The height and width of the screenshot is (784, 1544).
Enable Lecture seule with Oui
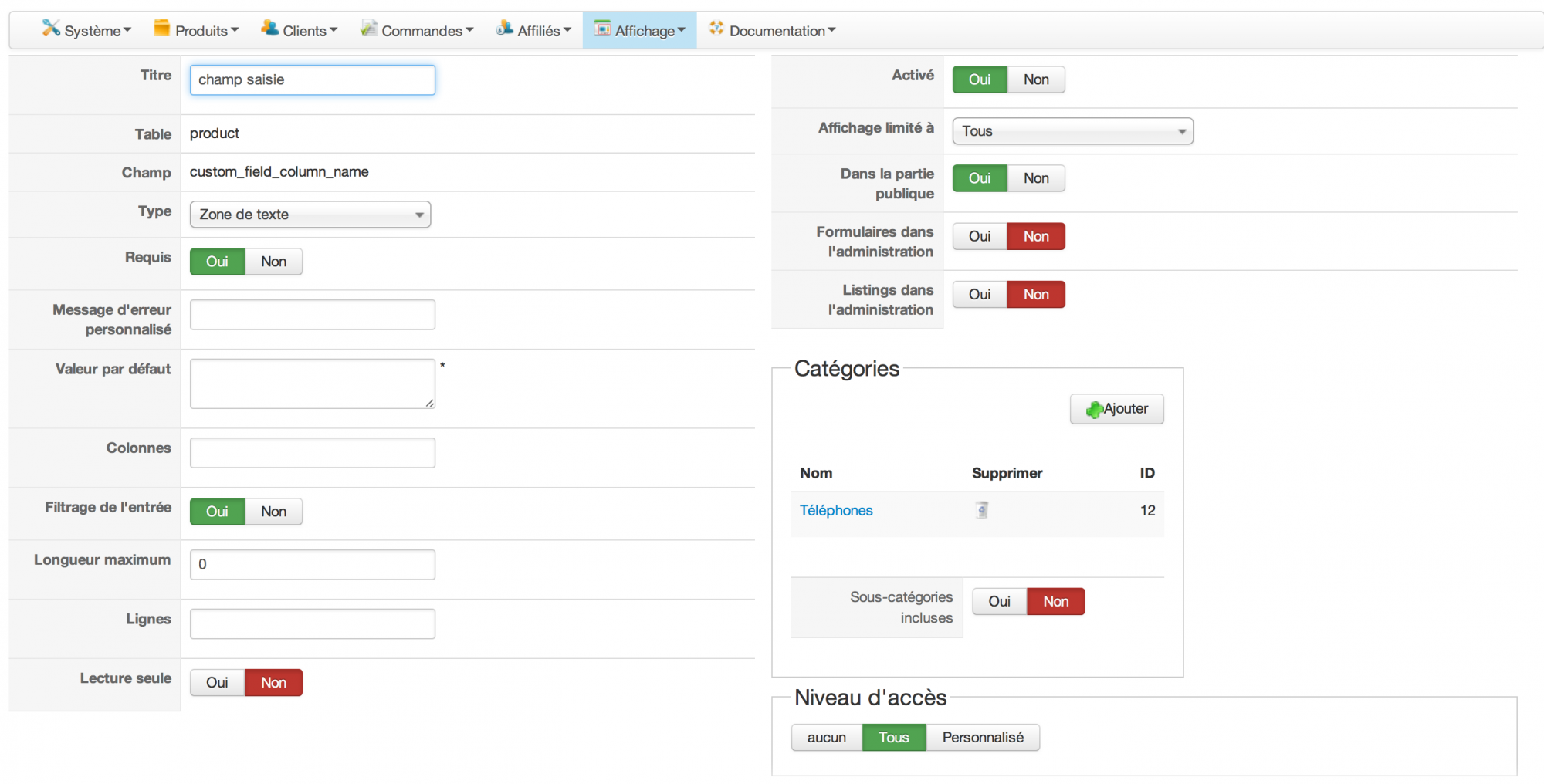[217, 683]
